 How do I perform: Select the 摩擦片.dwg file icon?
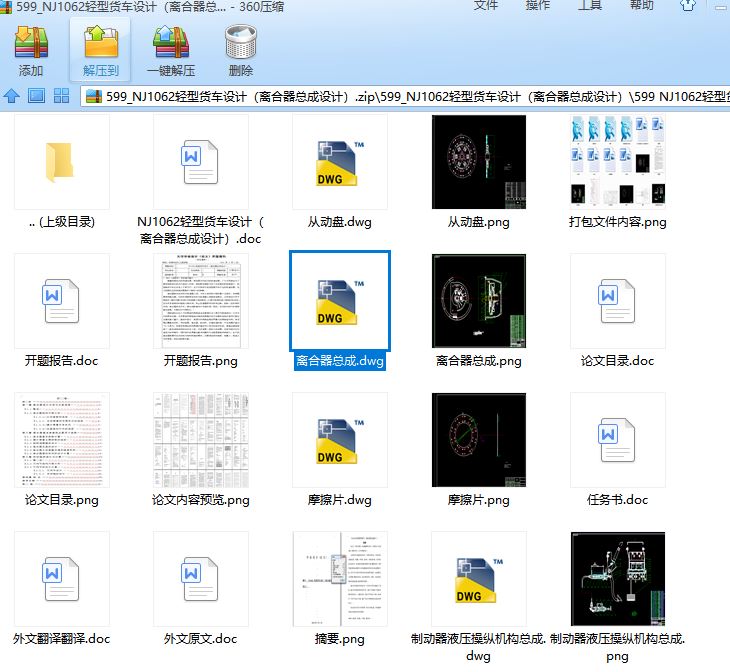[x=339, y=440]
